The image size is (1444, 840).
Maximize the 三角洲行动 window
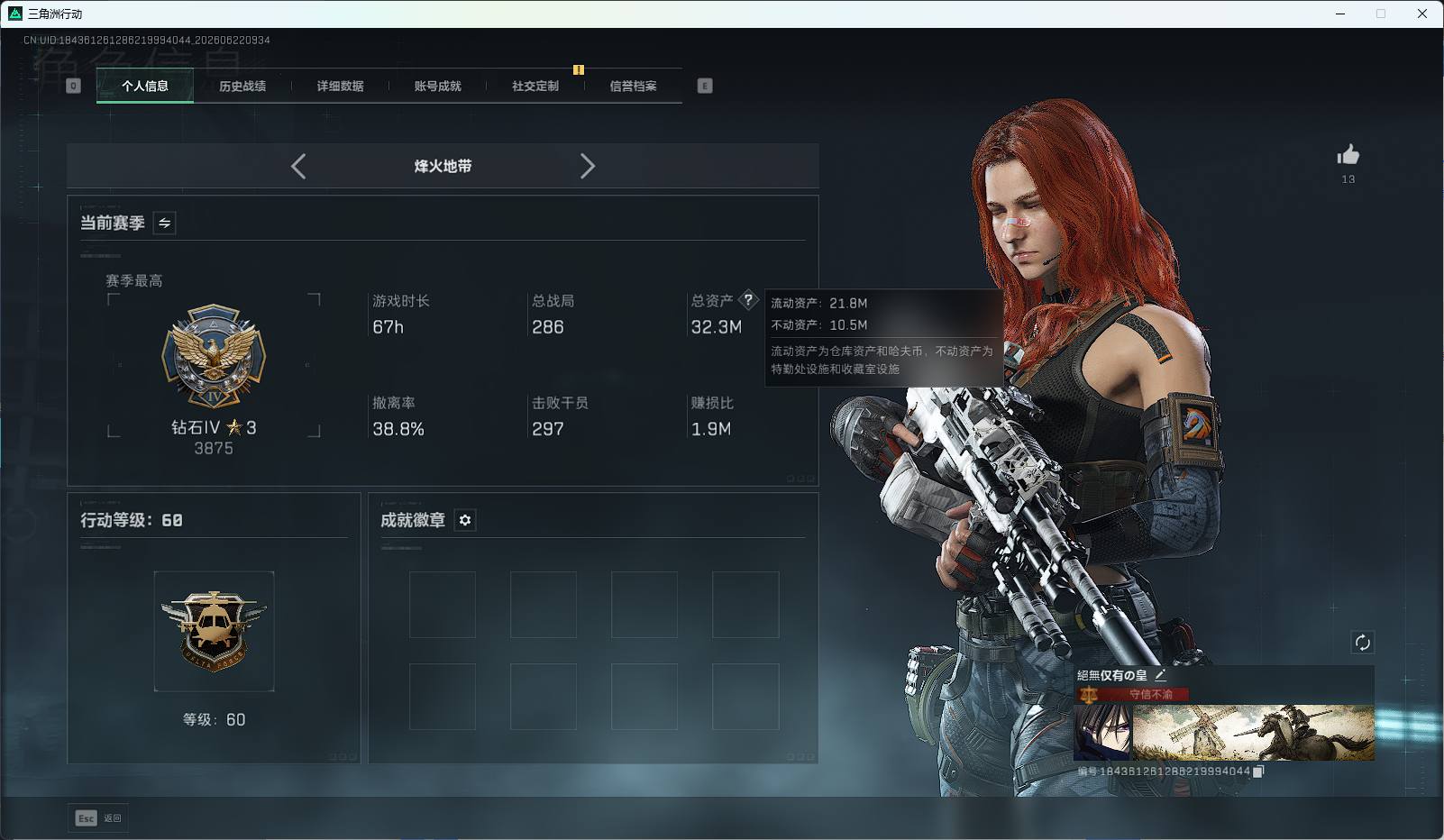[1381, 14]
